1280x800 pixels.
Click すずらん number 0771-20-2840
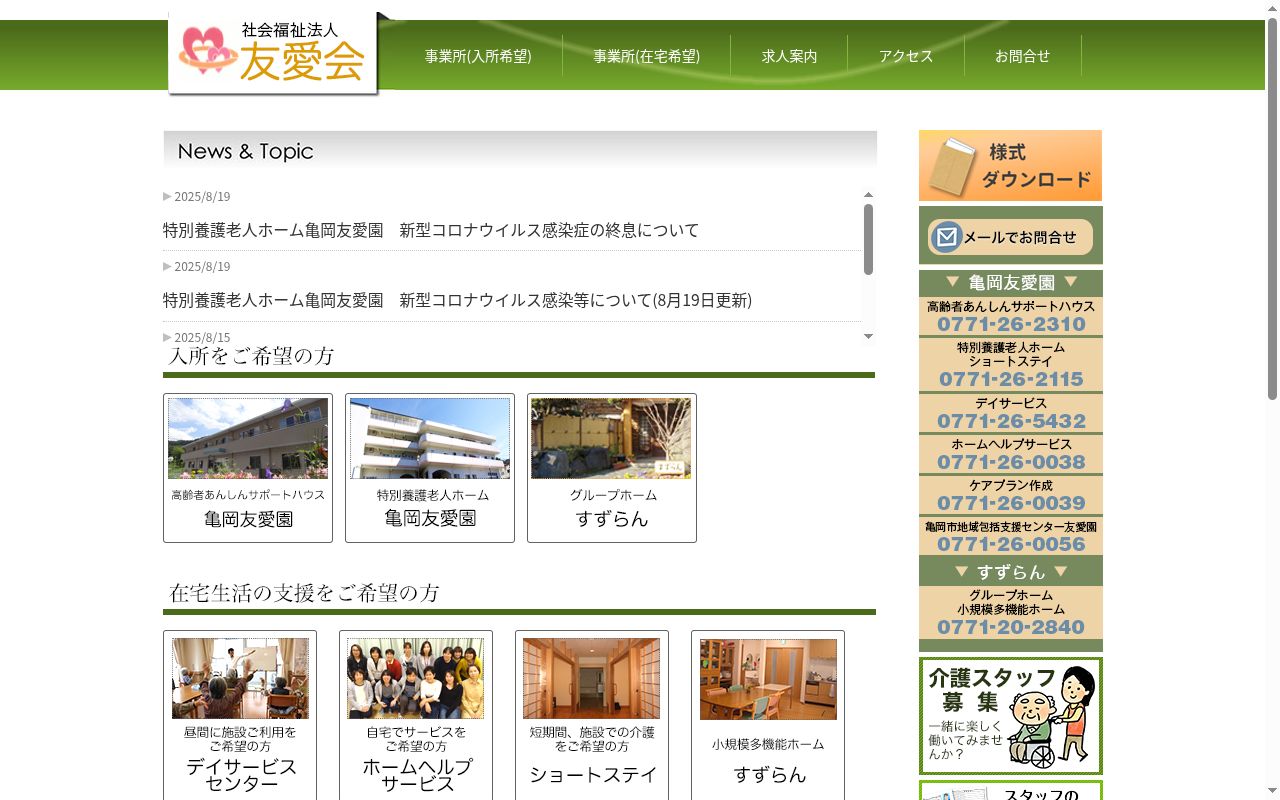(1011, 627)
